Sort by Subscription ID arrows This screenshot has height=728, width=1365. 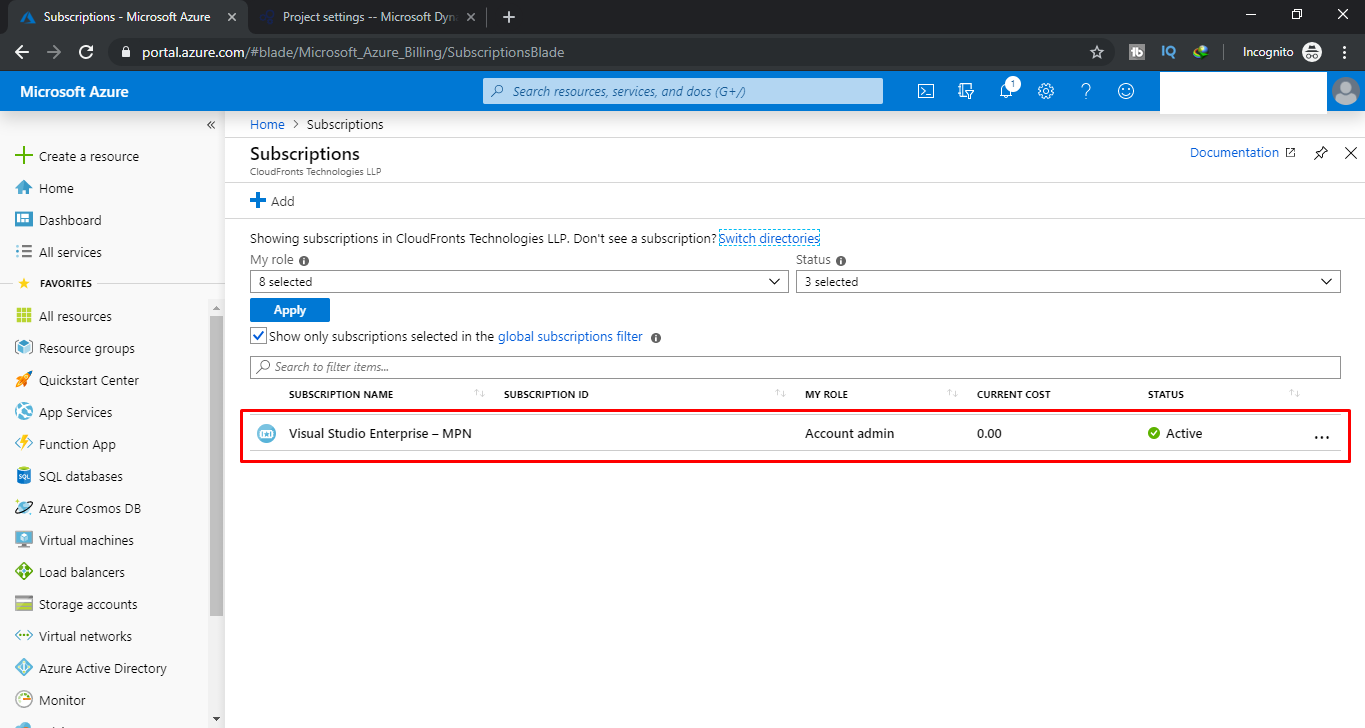(781, 394)
